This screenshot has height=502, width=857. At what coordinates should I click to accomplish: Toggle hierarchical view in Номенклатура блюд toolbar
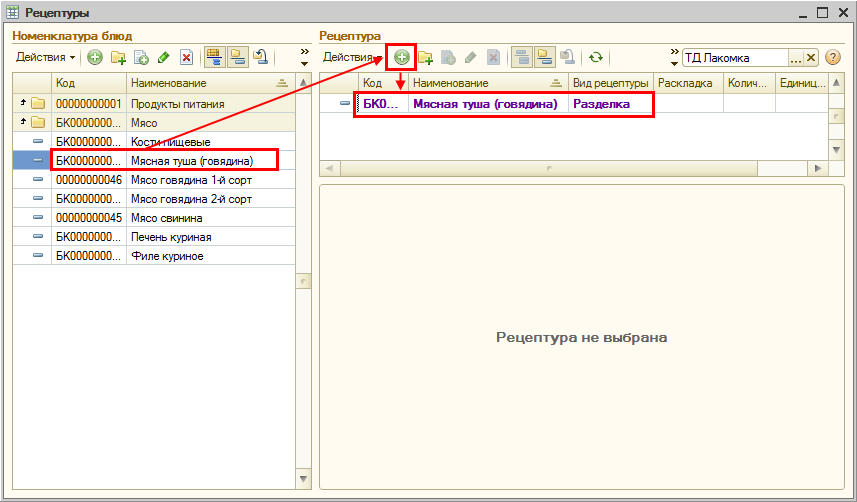tap(213, 58)
